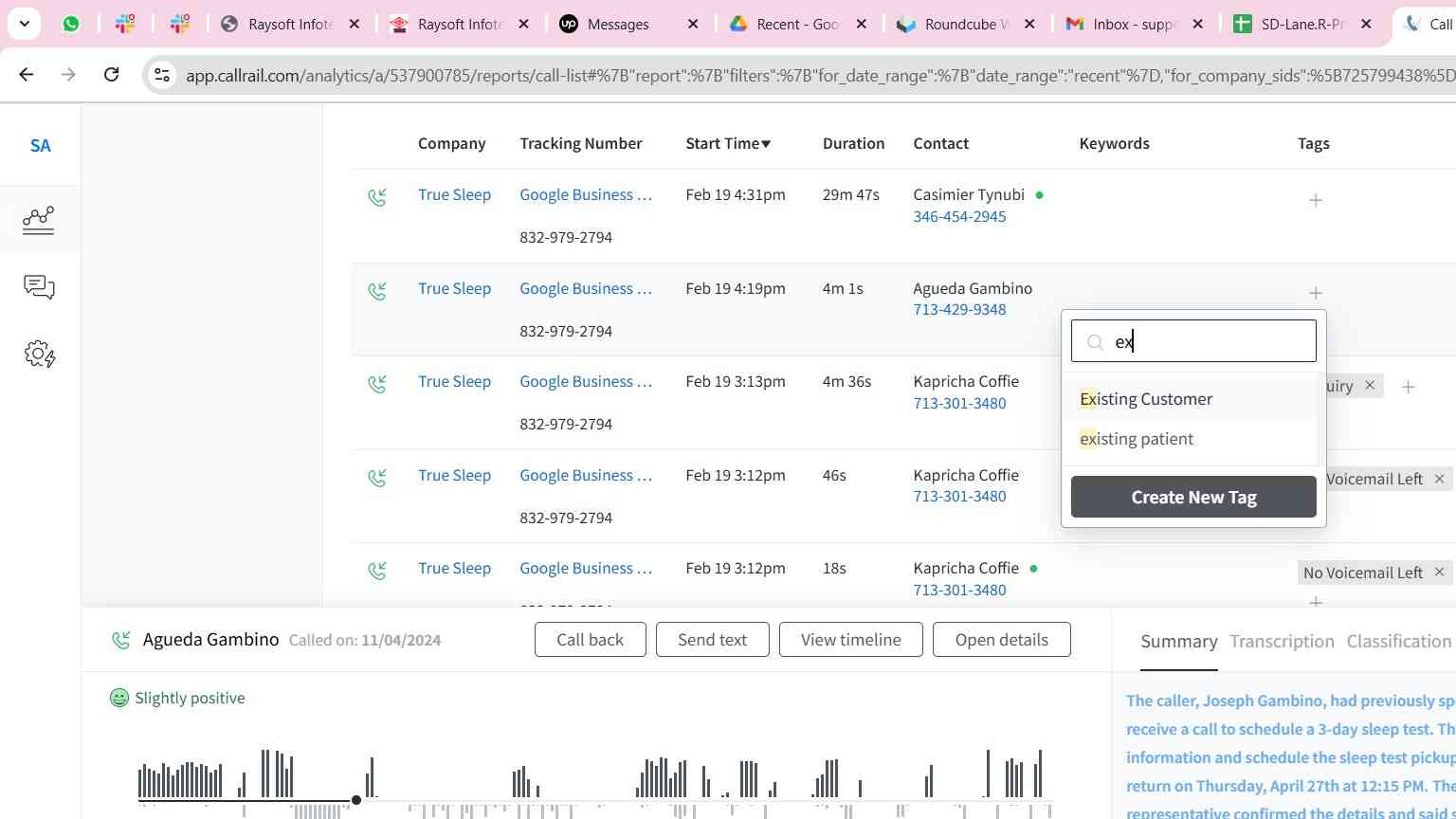The width and height of the screenshot is (1456, 819).
Task: Click the Duration column header
Action: pyautogui.click(x=853, y=143)
